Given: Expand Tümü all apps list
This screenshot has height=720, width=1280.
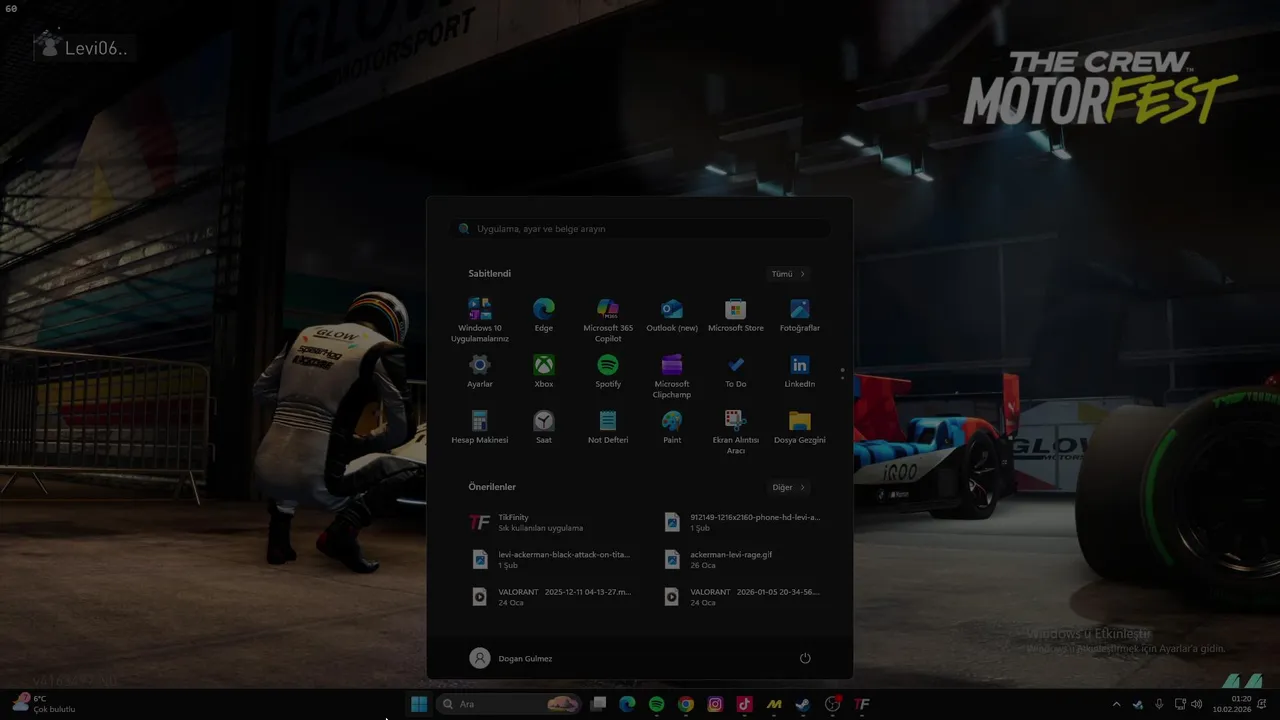Looking at the screenshot, I should [788, 274].
